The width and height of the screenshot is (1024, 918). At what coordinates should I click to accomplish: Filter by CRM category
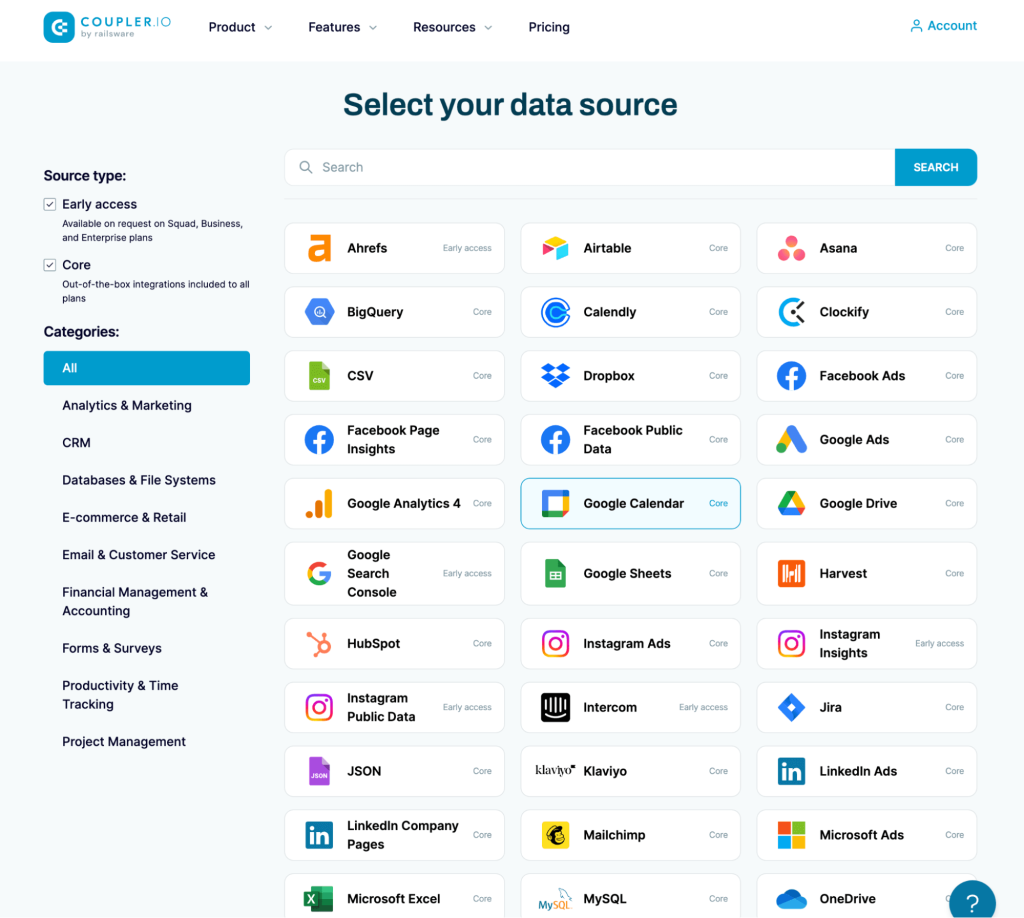pyautogui.click(x=76, y=443)
